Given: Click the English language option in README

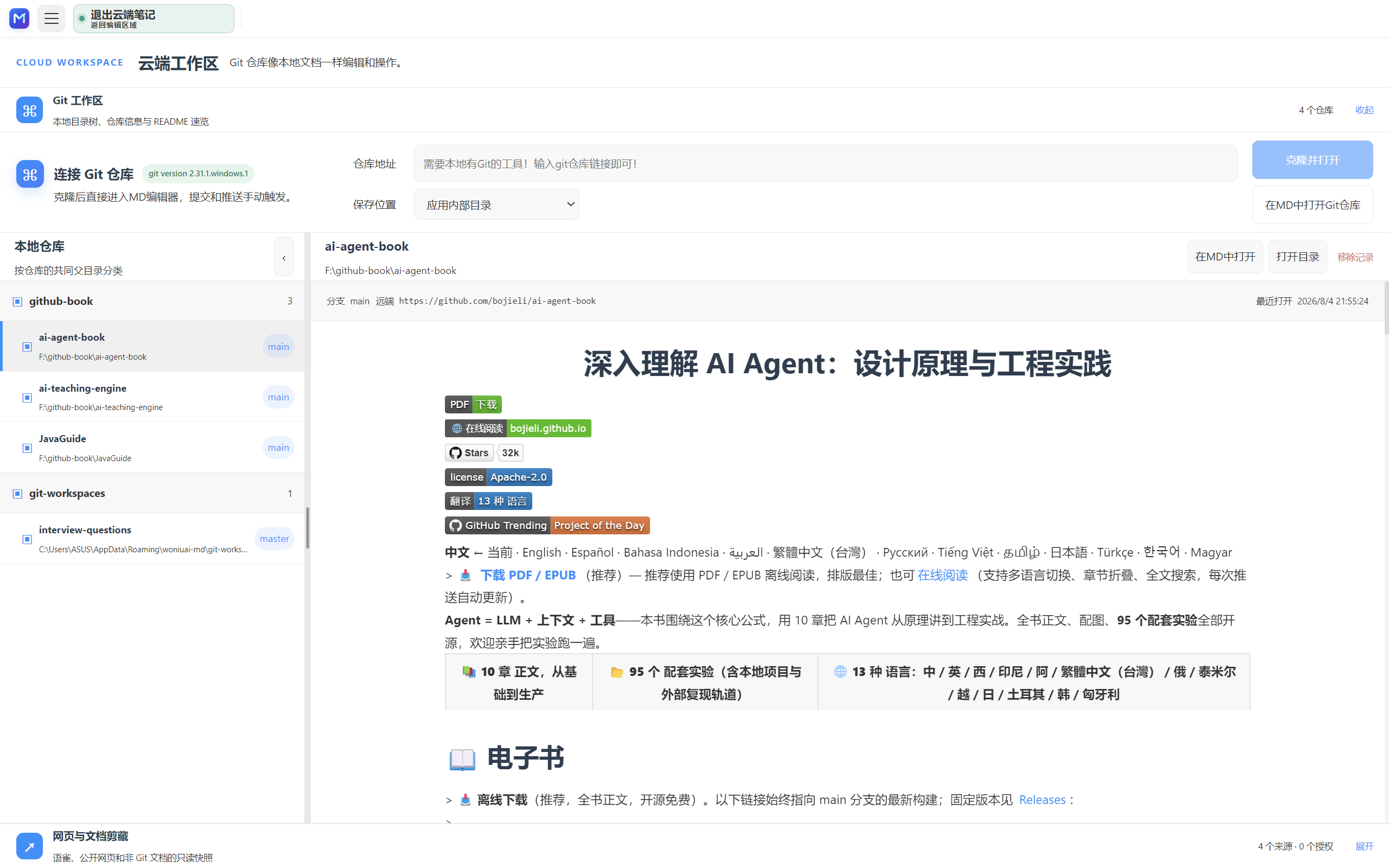Looking at the screenshot, I should (x=541, y=552).
